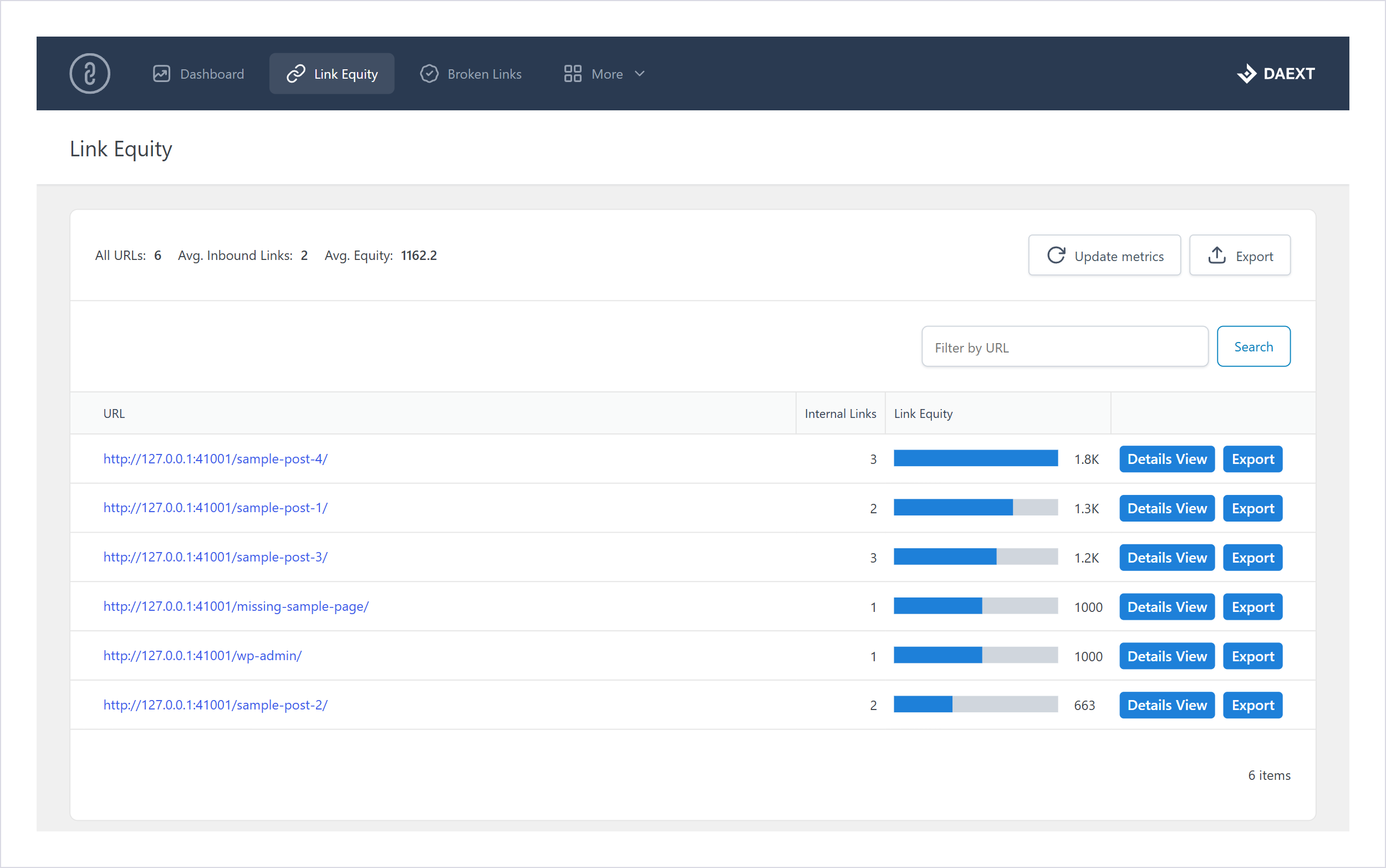Viewport: 1386px width, 868px height.
Task: Open the Dashboard menu item
Action: pyautogui.click(x=198, y=74)
